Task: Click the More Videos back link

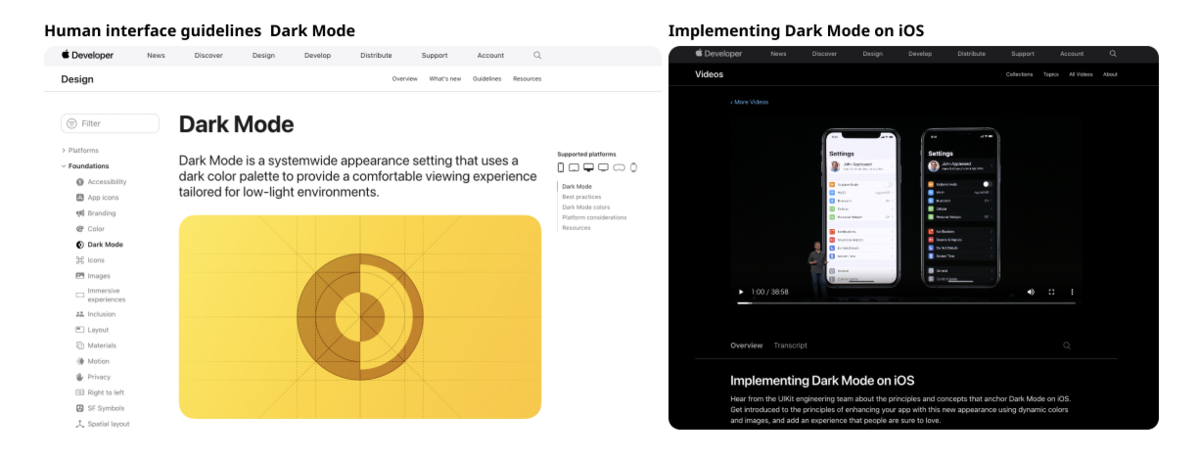Action: click(x=749, y=102)
